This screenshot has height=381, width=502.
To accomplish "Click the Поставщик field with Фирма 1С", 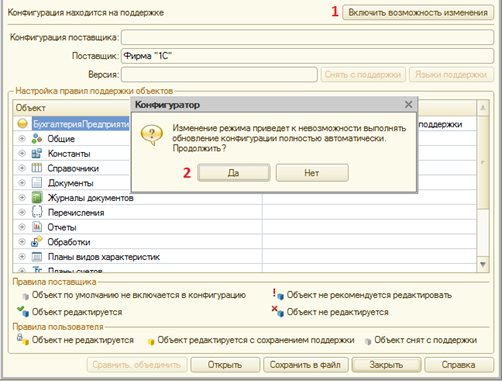I will 307,56.
